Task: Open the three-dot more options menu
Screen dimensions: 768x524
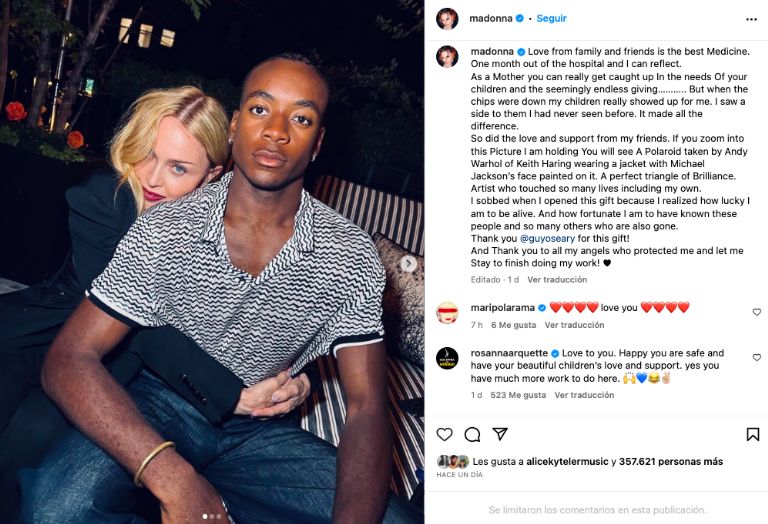Action: [x=751, y=19]
